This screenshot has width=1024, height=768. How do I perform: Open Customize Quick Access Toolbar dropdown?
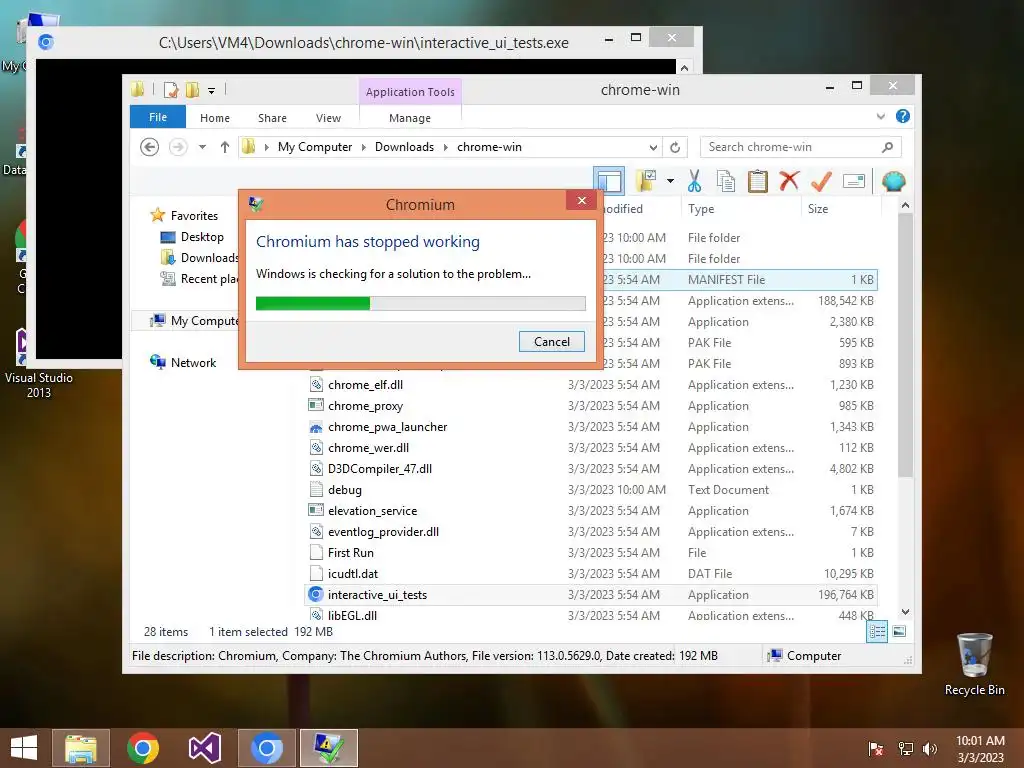coord(212,91)
